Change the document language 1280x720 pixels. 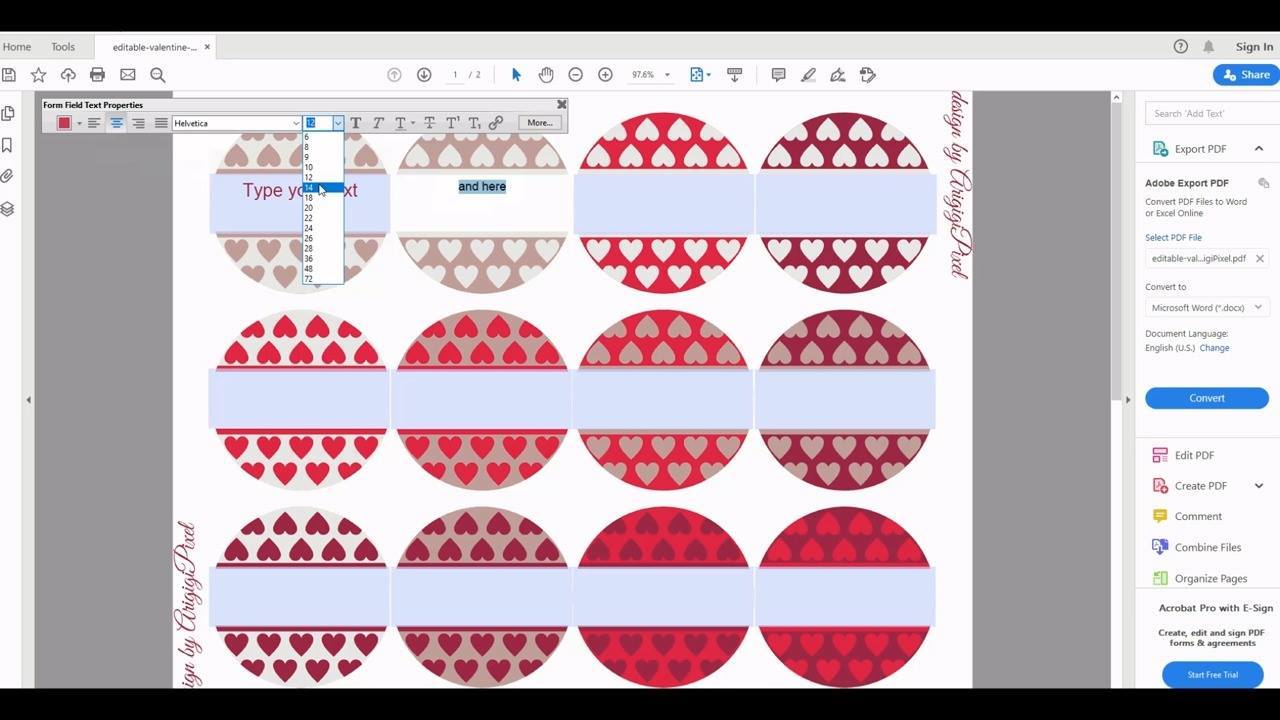tap(1215, 348)
